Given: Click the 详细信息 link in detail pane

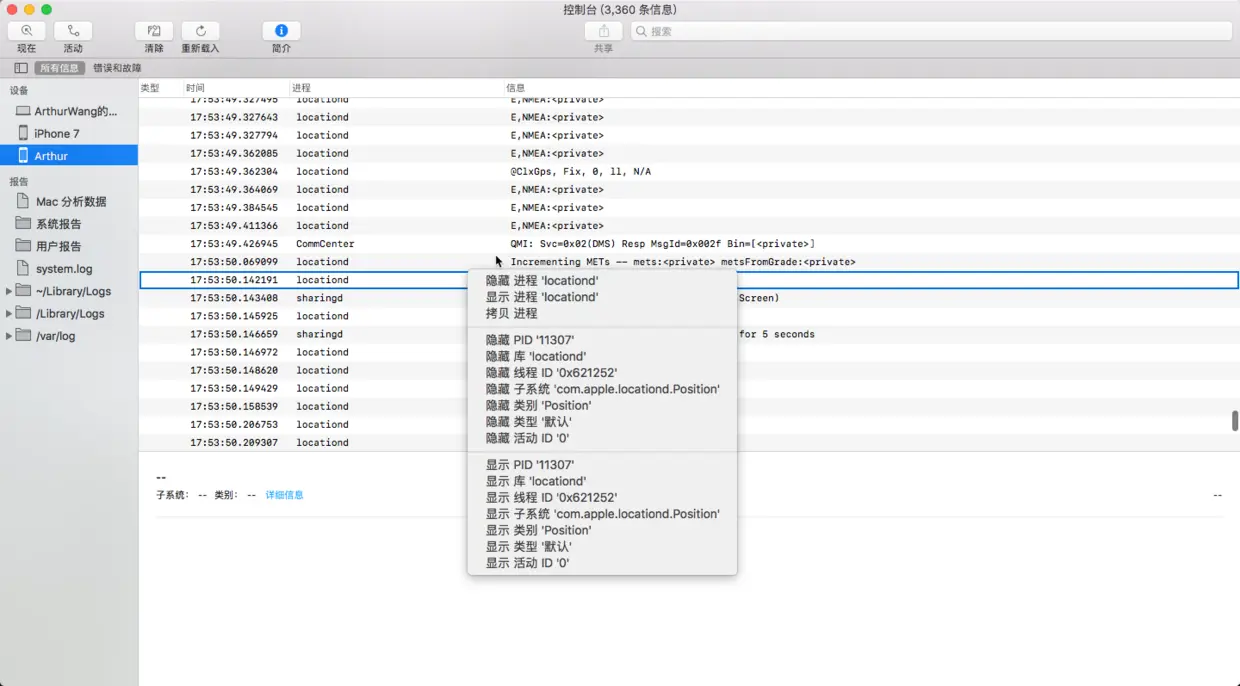Looking at the screenshot, I should 284,495.
